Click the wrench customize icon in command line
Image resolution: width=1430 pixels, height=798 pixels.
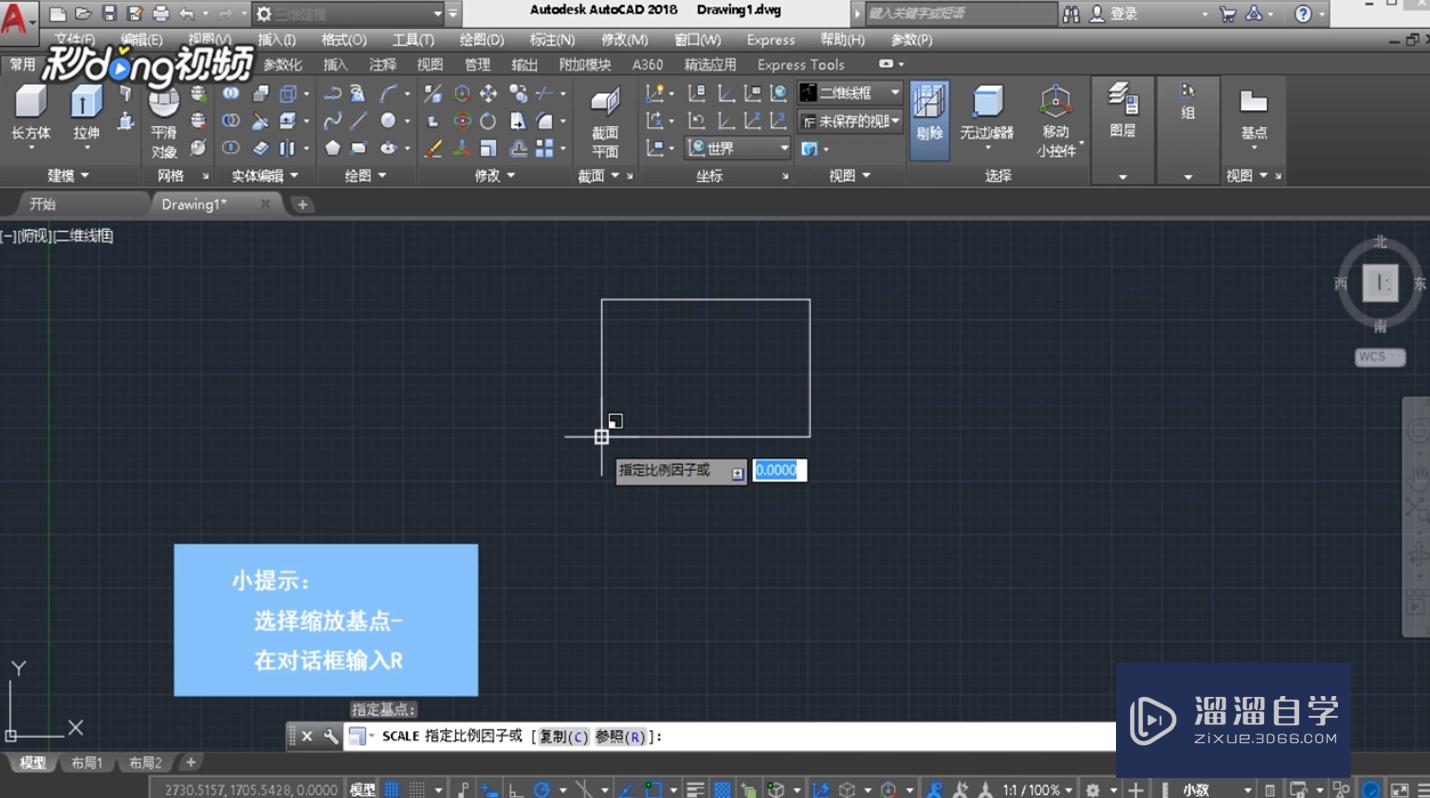pyautogui.click(x=331, y=736)
